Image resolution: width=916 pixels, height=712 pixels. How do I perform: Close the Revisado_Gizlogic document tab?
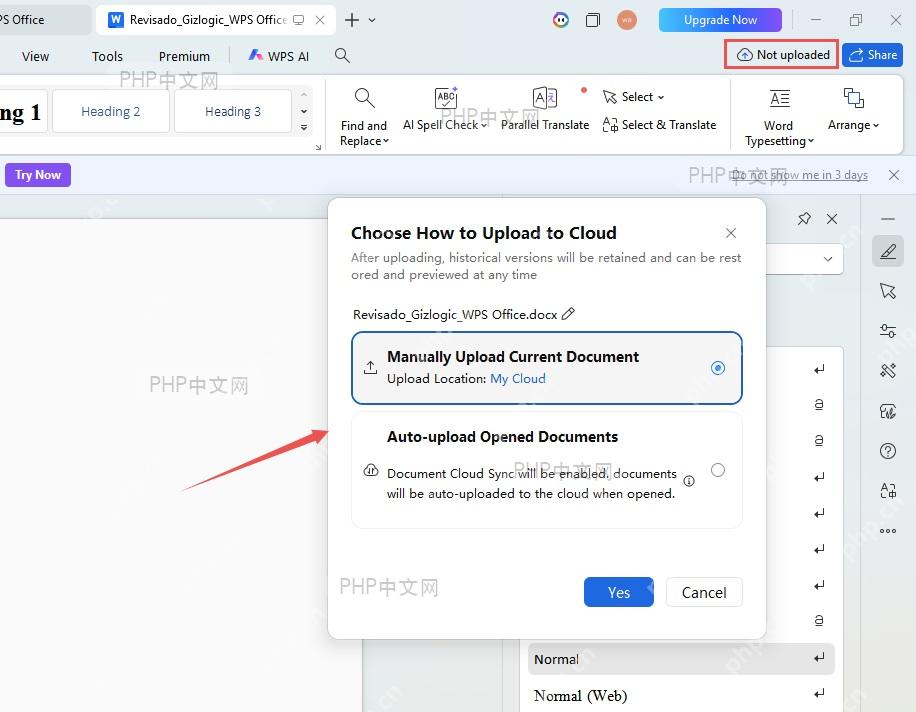320,20
